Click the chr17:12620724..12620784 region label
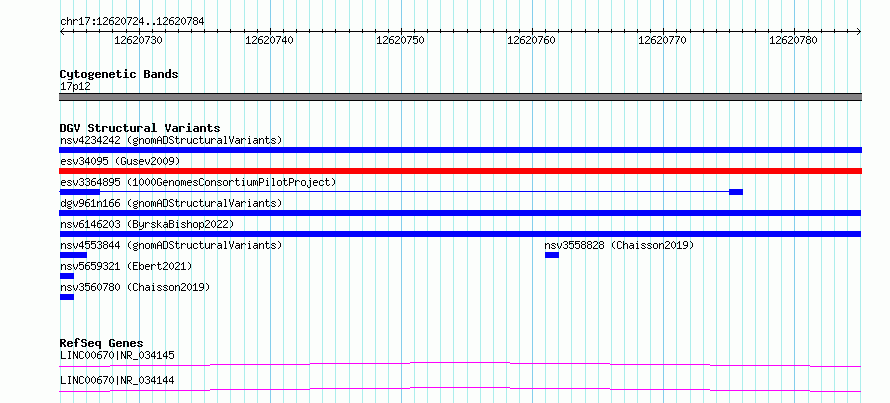890x403 pixels. pyautogui.click(x=132, y=22)
